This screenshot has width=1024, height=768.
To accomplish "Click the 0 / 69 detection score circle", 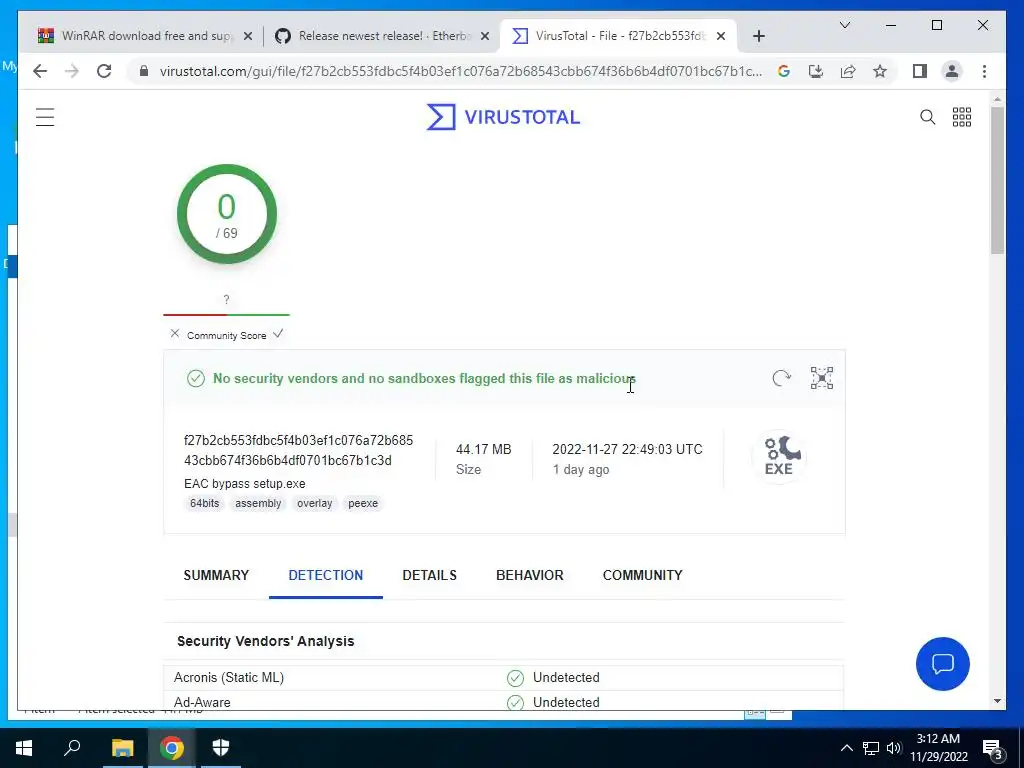I will click(227, 214).
